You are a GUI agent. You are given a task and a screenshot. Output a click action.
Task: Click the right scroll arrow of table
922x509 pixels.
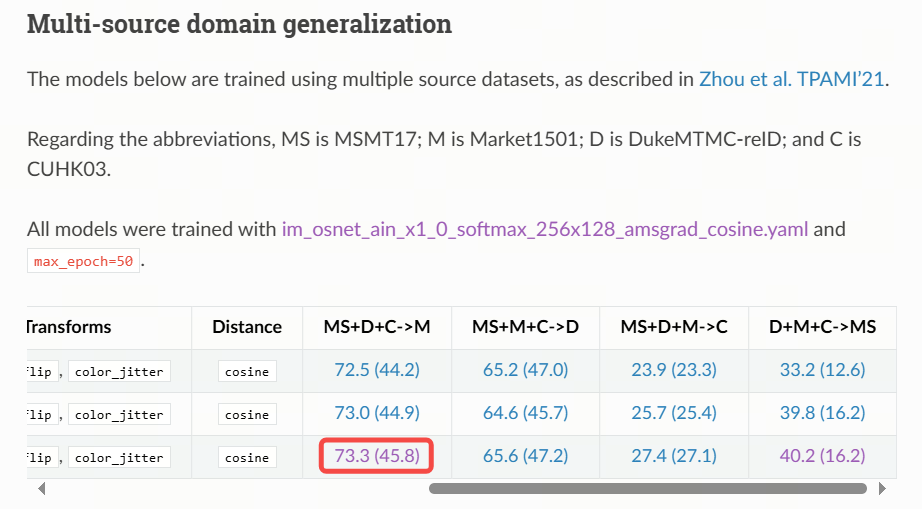[881, 489]
